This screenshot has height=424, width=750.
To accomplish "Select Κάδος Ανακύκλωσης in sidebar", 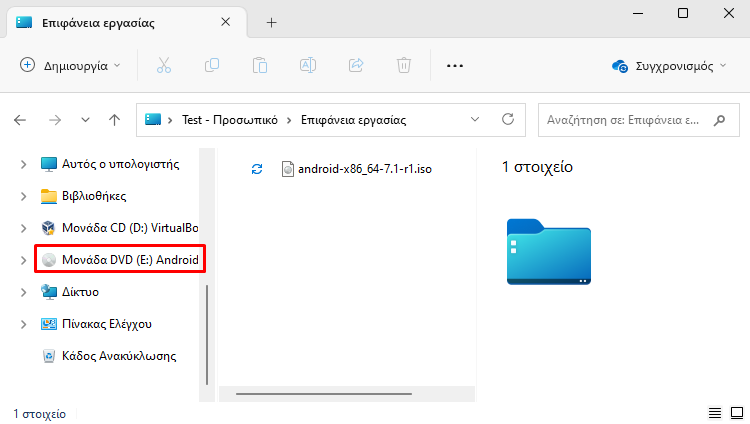I will (x=109, y=356).
